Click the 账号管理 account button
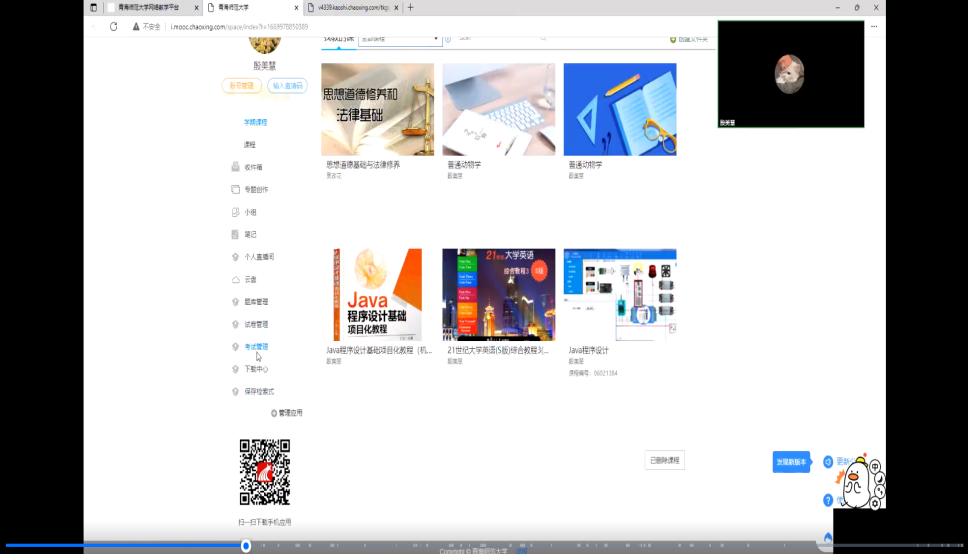The image size is (968, 554). tap(241, 86)
